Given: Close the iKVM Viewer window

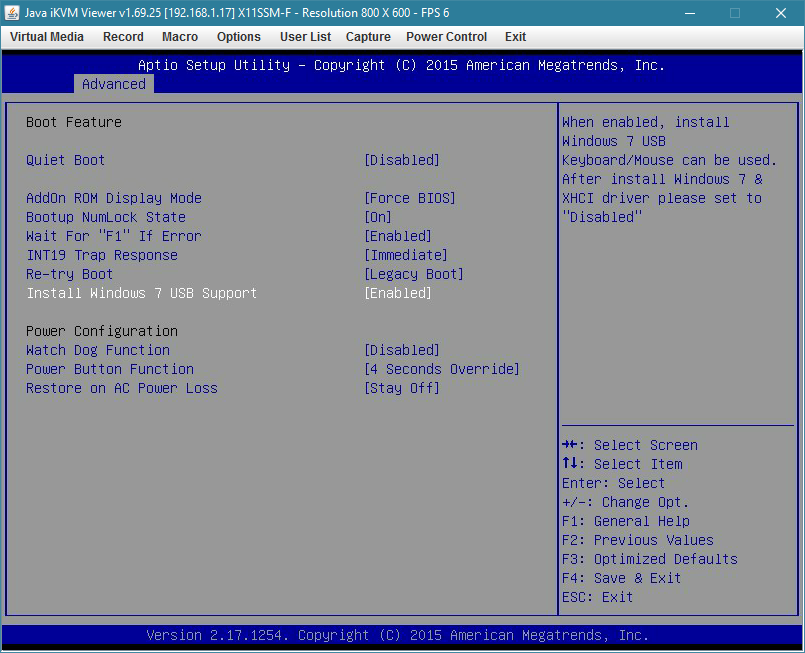Looking at the screenshot, I should tap(781, 13).
